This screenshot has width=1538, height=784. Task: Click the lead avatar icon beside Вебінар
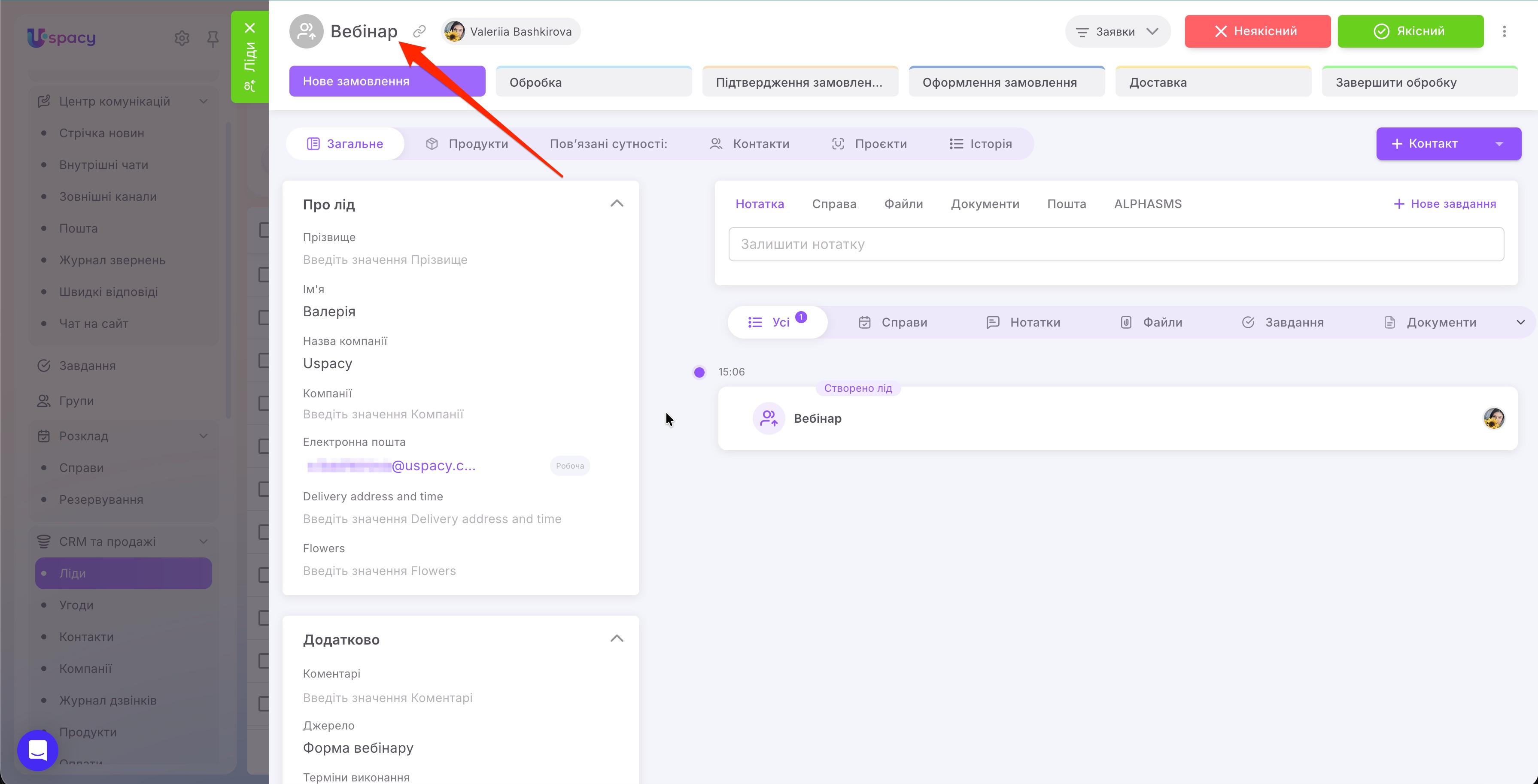click(x=306, y=31)
